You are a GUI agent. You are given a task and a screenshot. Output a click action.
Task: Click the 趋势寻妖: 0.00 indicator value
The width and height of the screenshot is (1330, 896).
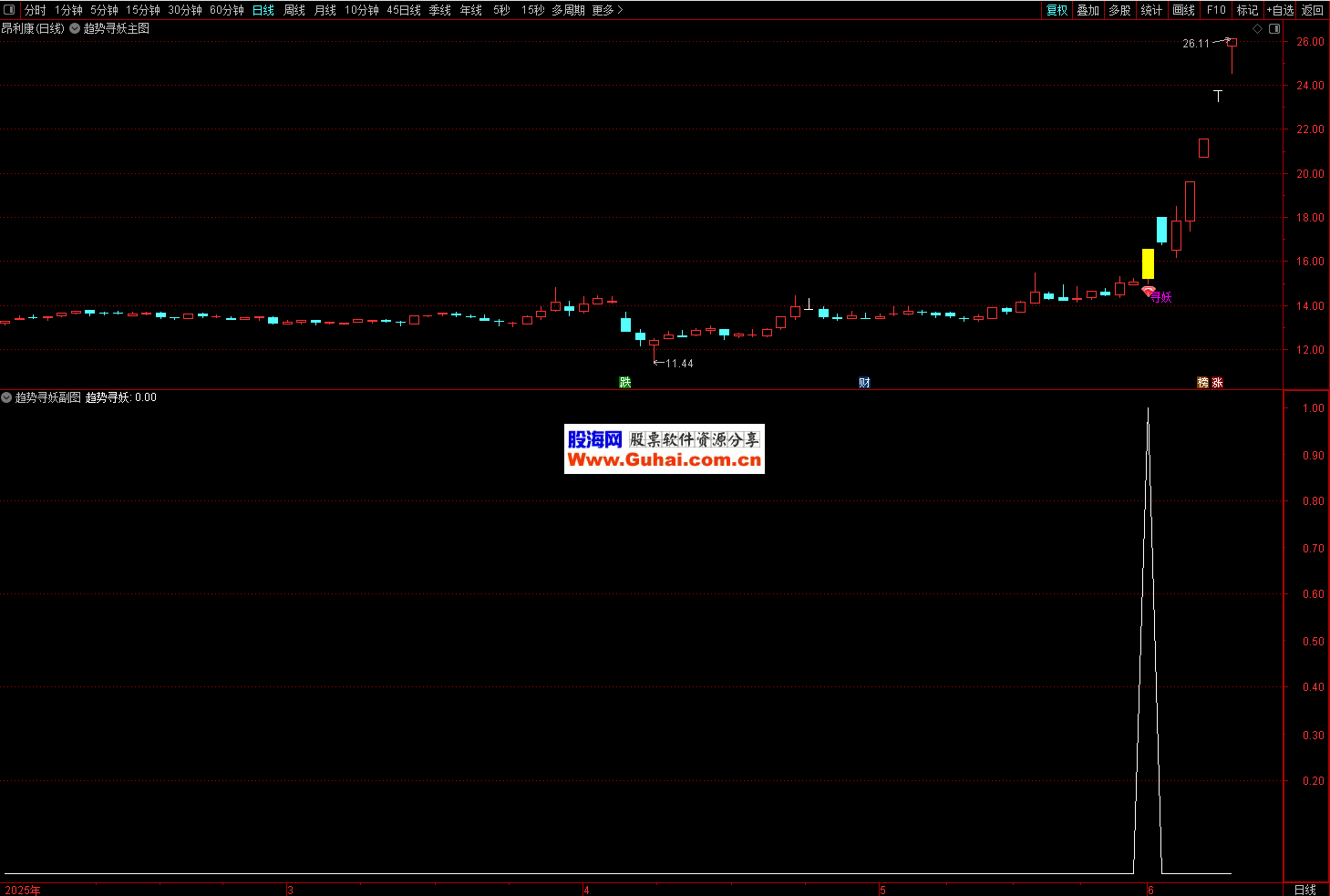(x=121, y=397)
